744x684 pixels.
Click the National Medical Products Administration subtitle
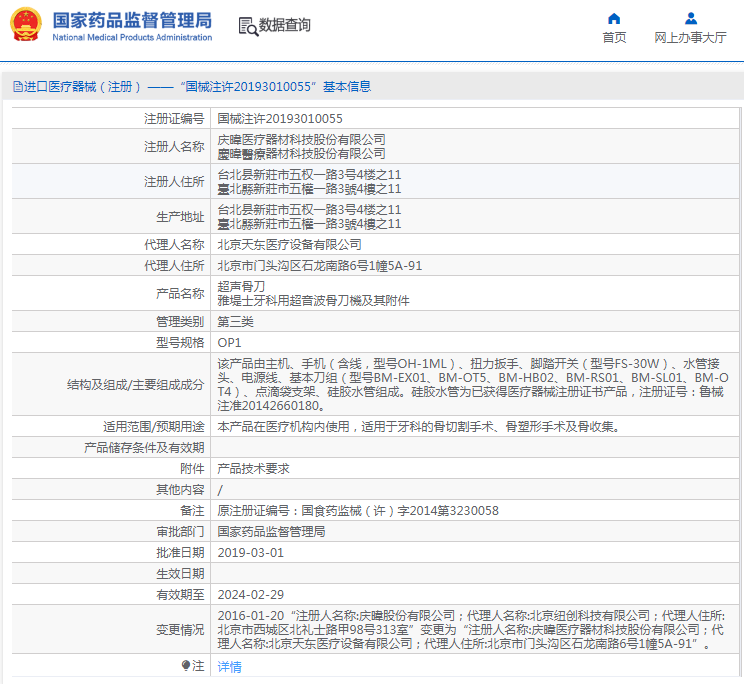click(131, 38)
